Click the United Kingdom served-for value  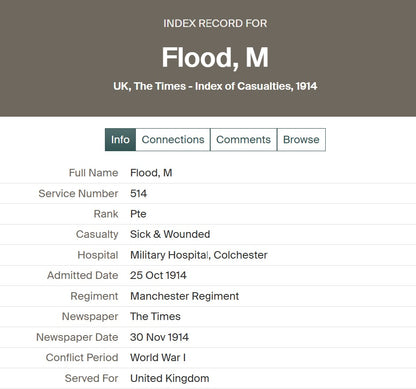pos(170,378)
